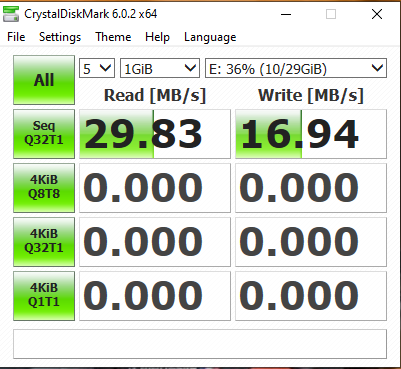Open the Language menu
Viewport: 401px width, 369px height.
[x=210, y=37]
